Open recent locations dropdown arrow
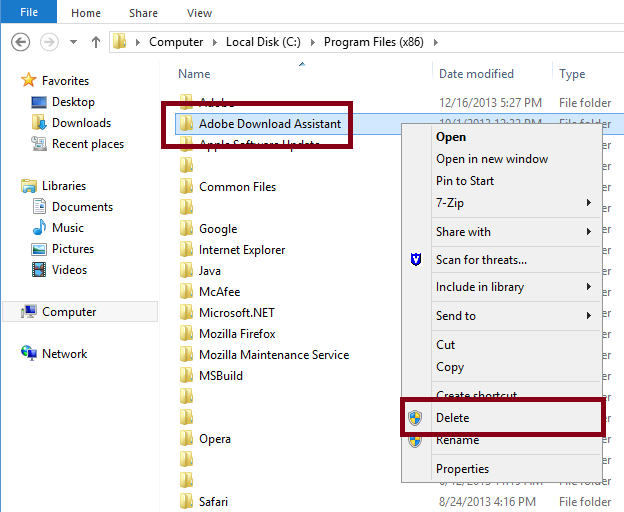The height and width of the screenshot is (512, 624). click(x=73, y=42)
